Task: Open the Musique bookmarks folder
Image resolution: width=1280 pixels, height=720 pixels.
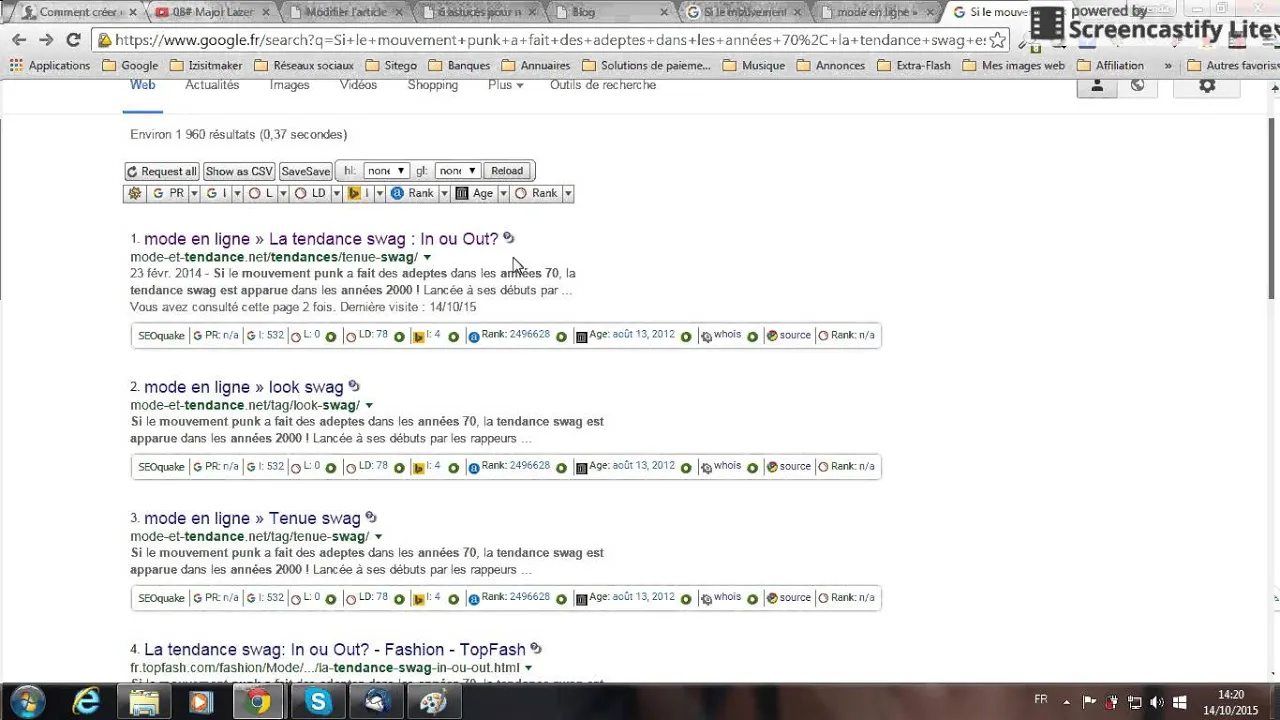Action: [753, 65]
